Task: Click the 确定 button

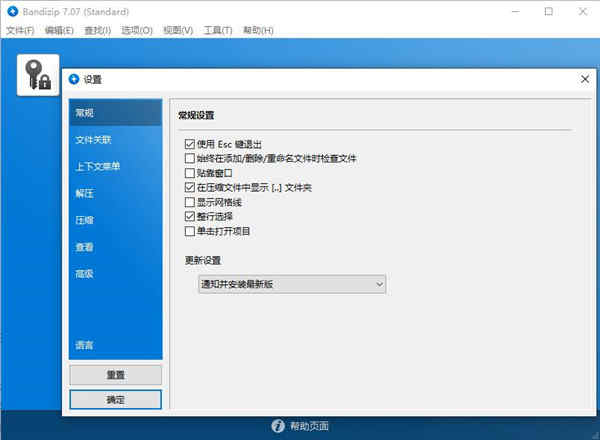Action: (116, 400)
